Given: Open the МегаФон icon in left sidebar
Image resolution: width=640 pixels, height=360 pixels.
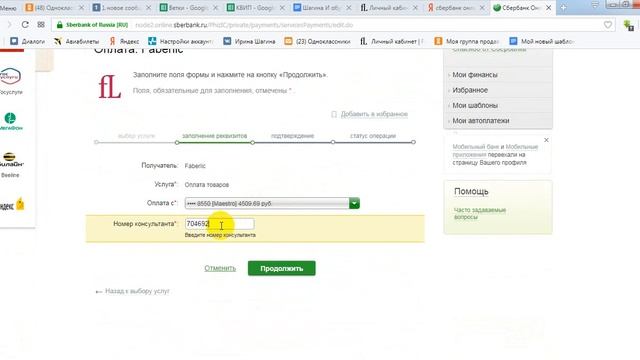Looking at the screenshot, I should [11, 121].
